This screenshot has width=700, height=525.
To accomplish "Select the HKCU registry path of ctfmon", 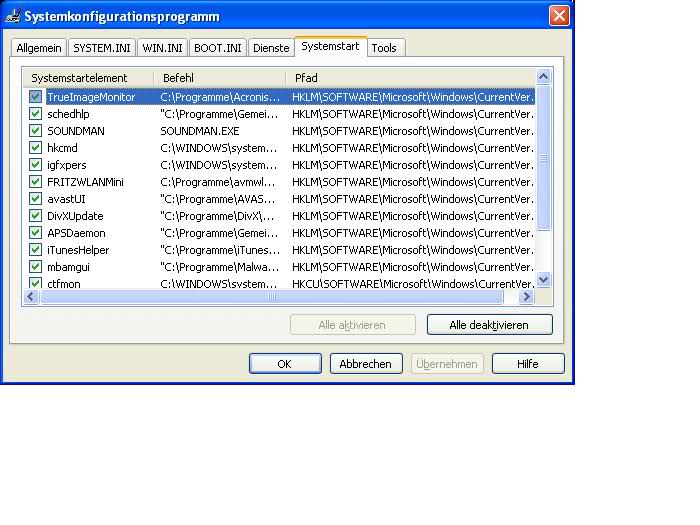I will tap(413, 283).
